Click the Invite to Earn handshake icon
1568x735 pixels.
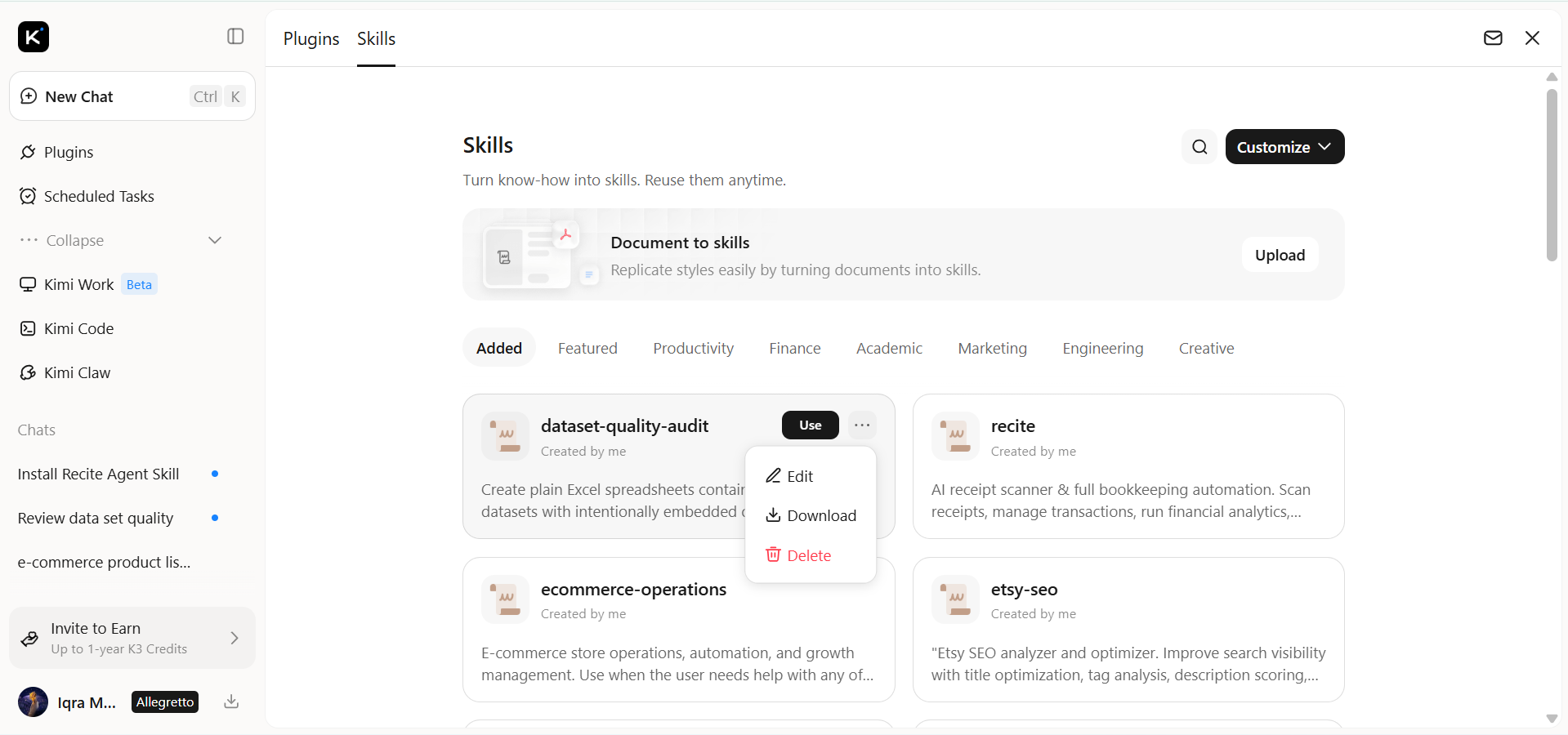coord(29,639)
